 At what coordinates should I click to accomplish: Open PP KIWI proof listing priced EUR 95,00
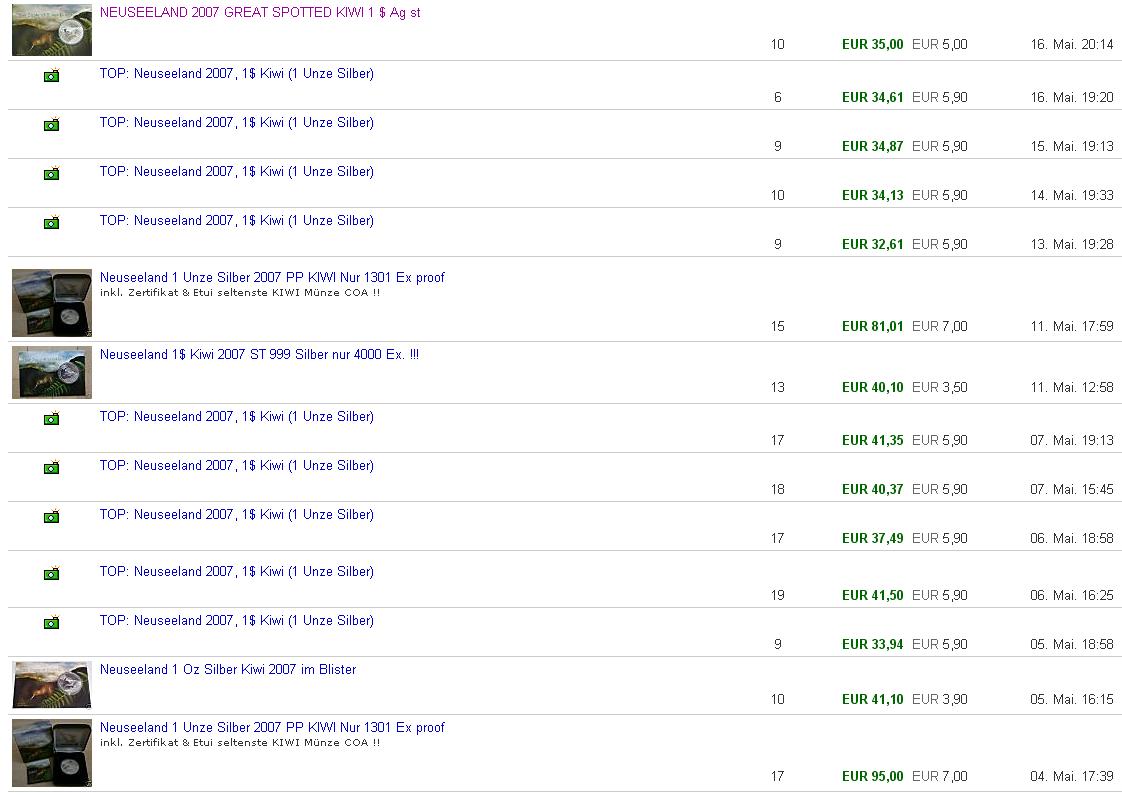click(x=272, y=728)
